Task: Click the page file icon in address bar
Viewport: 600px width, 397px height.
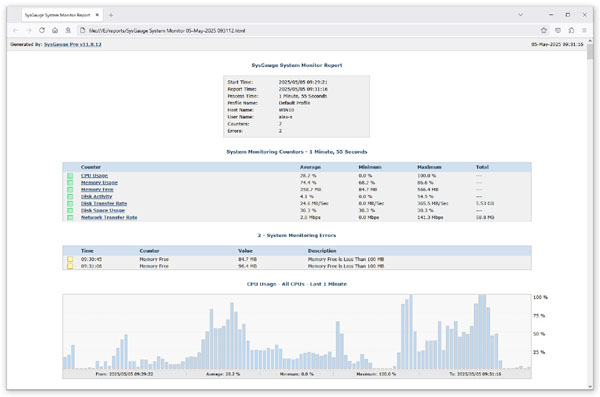Action: click(82, 30)
